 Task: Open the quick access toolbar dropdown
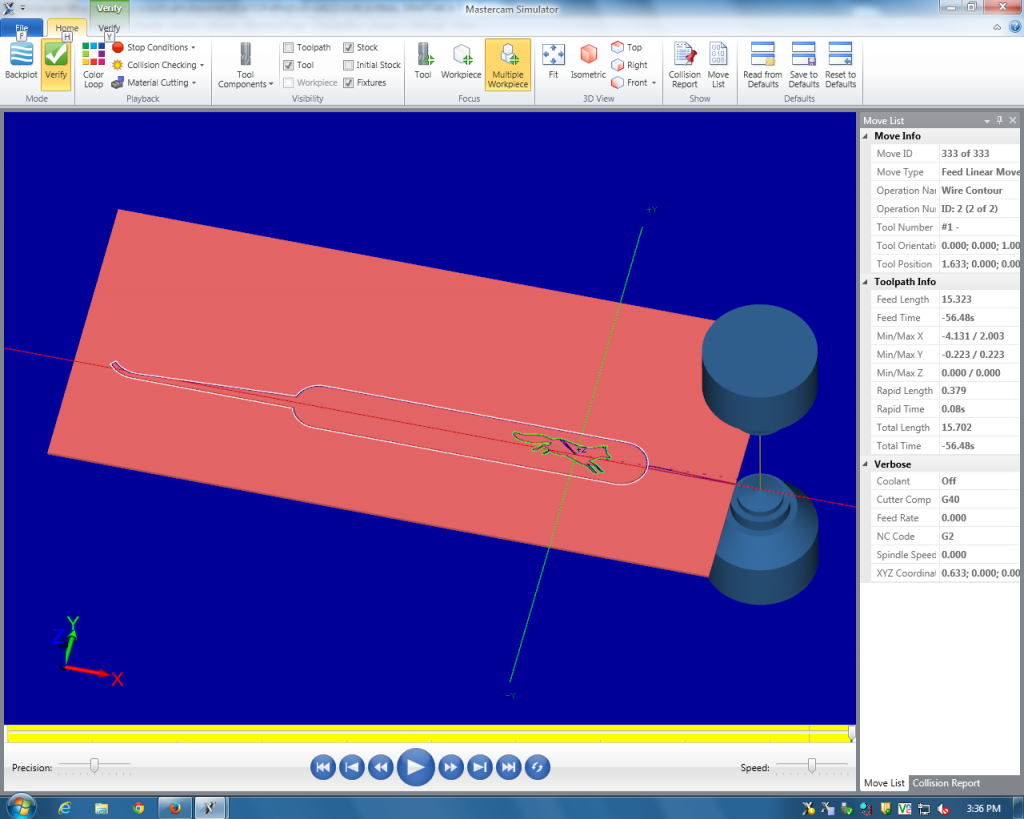[x=23, y=8]
